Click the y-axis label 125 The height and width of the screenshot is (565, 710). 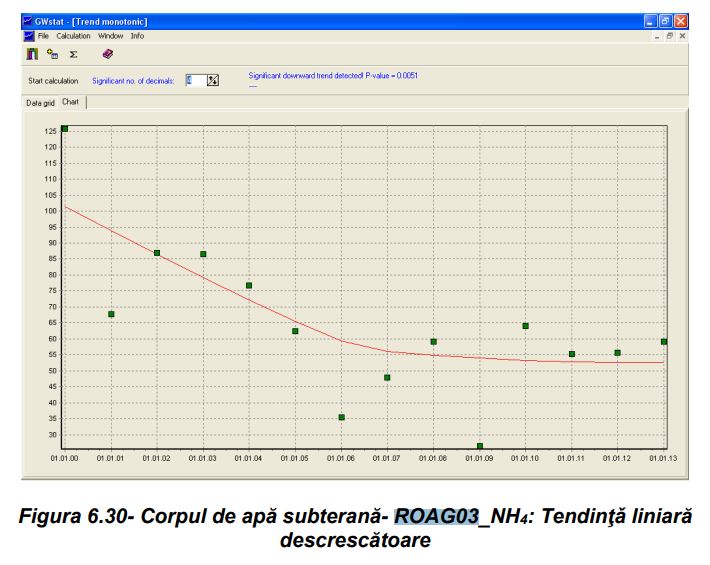(x=51, y=131)
